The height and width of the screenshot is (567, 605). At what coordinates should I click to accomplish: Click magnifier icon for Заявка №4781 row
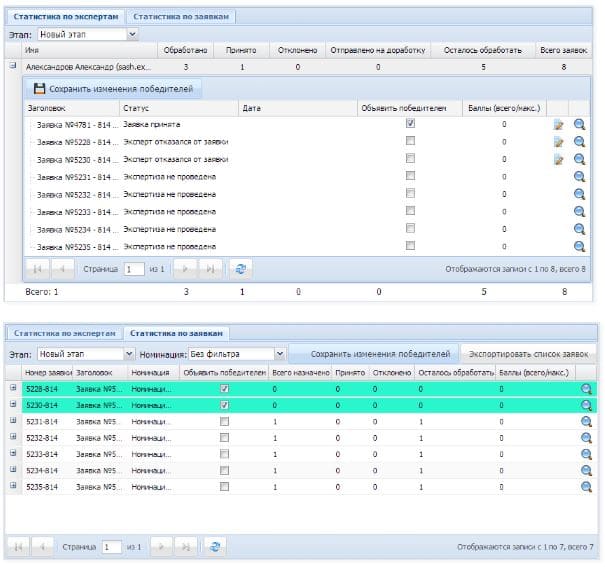[579, 124]
